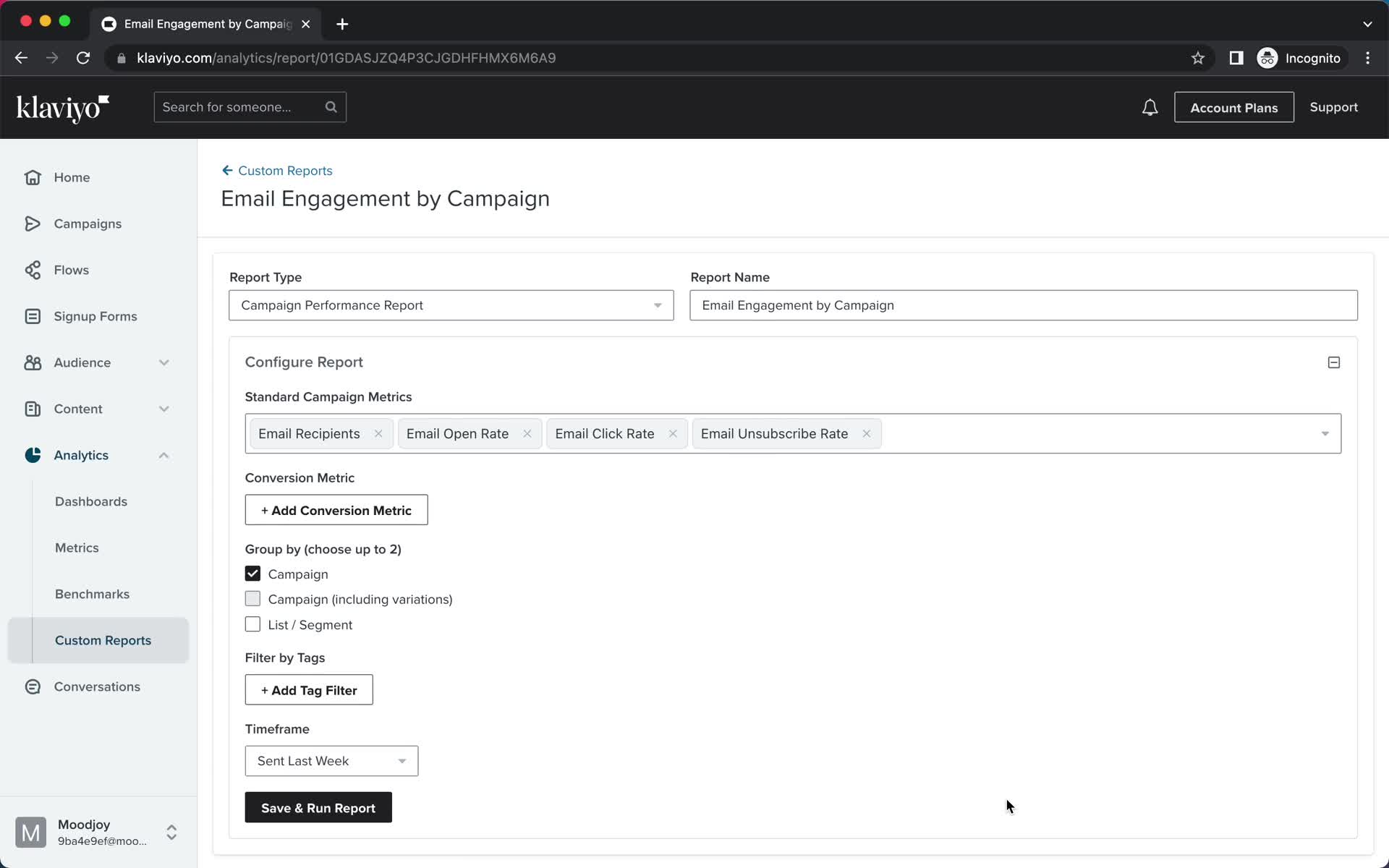This screenshot has height=868, width=1389.
Task: Click the Audience people icon
Action: coord(33,362)
